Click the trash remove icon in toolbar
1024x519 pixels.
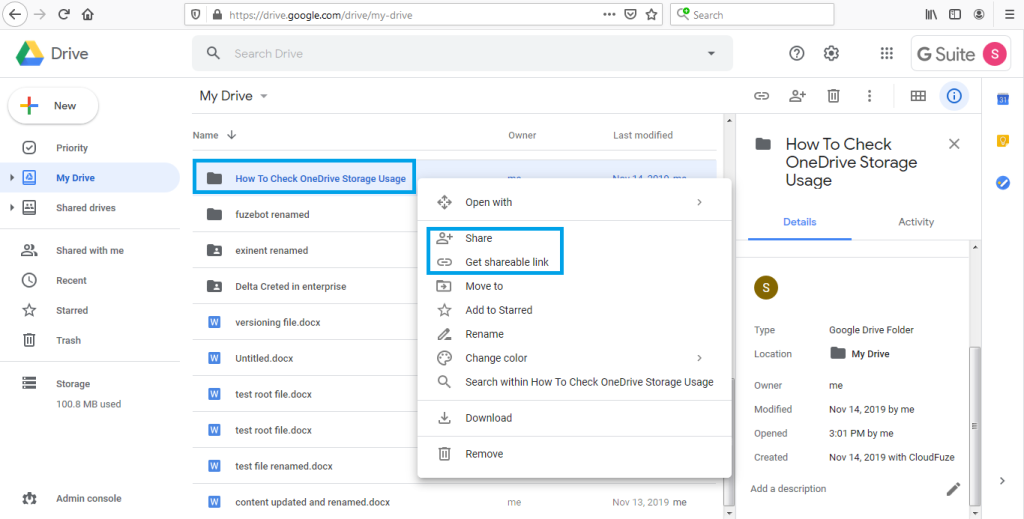pos(833,96)
